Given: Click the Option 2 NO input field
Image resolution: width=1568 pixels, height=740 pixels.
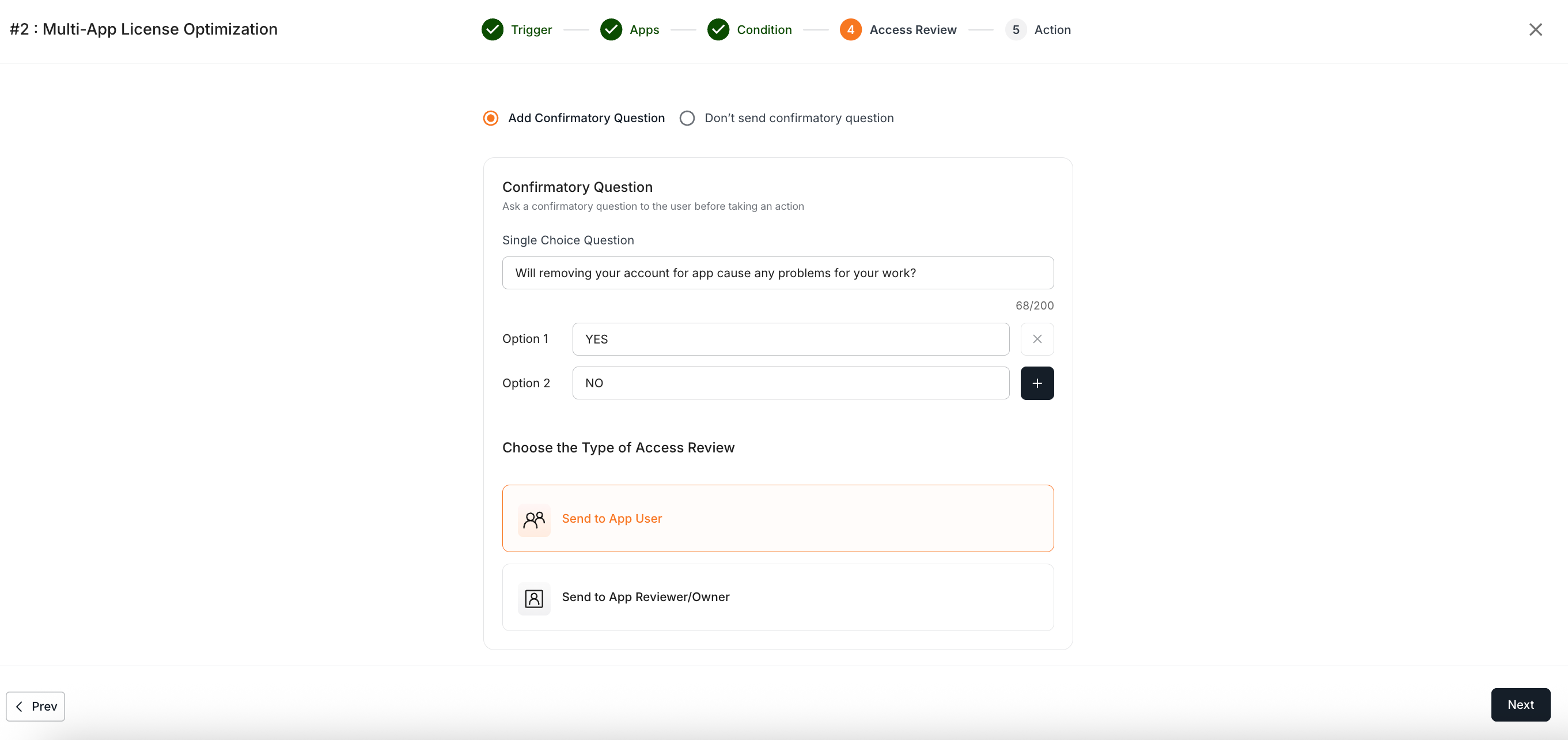Looking at the screenshot, I should pyautogui.click(x=790, y=383).
